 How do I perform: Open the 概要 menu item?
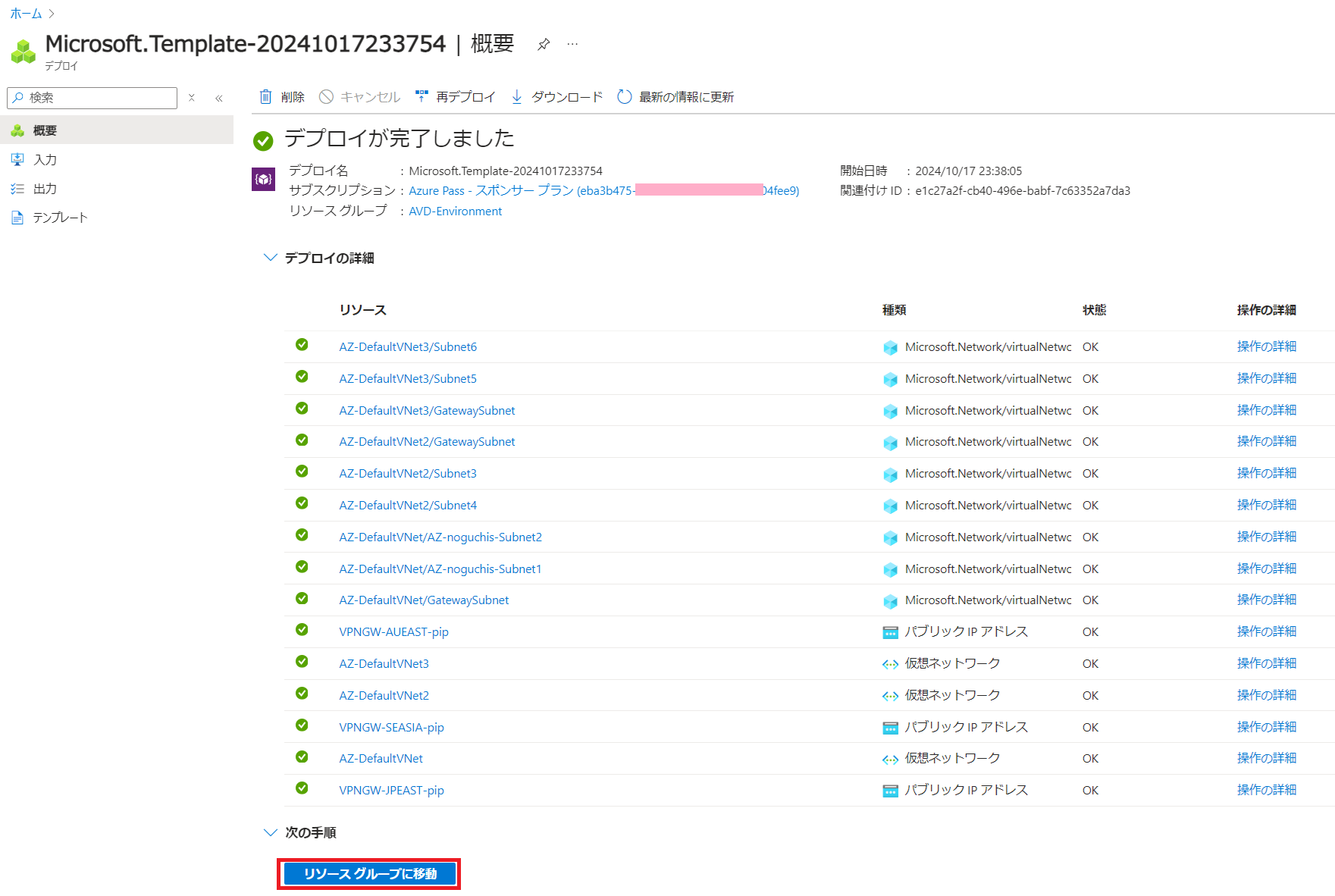[x=117, y=130]
